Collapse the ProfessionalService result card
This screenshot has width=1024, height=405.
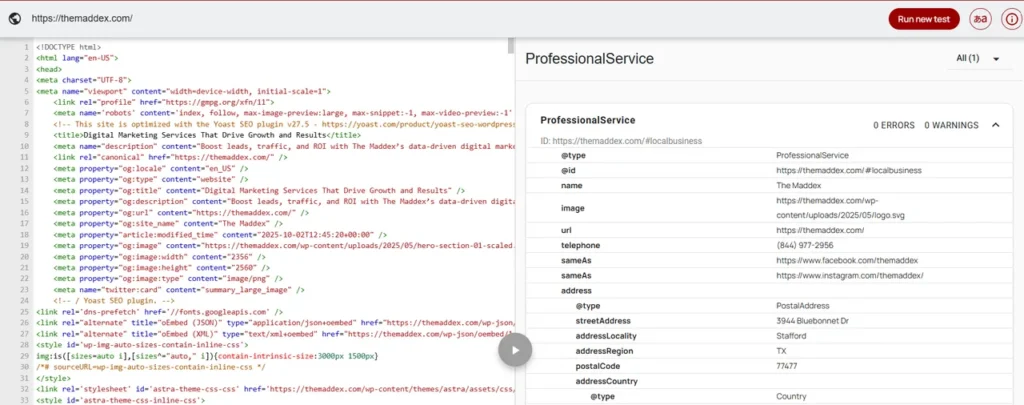point(995,125)
